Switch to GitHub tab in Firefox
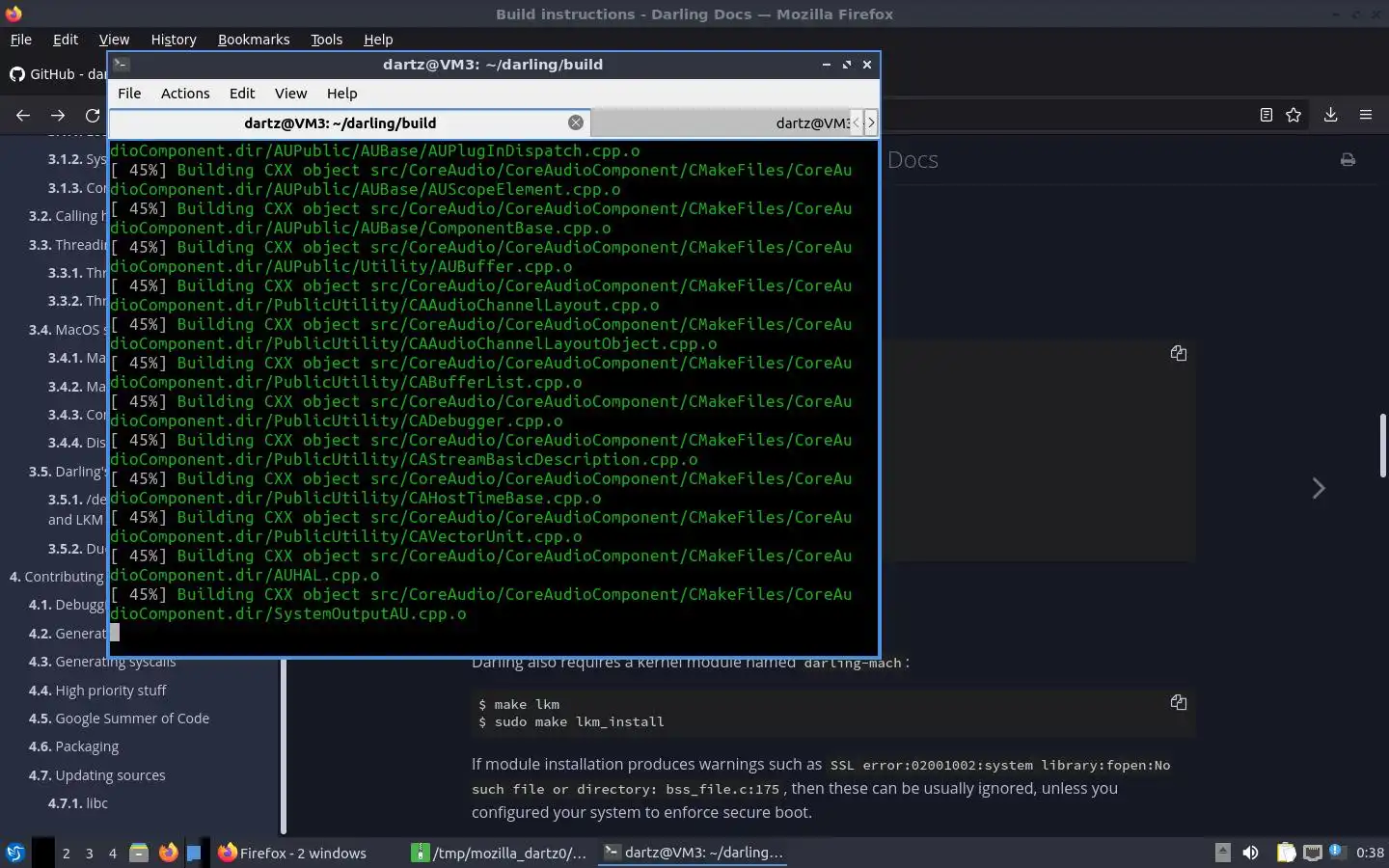1389x868 pixels. 58,74
